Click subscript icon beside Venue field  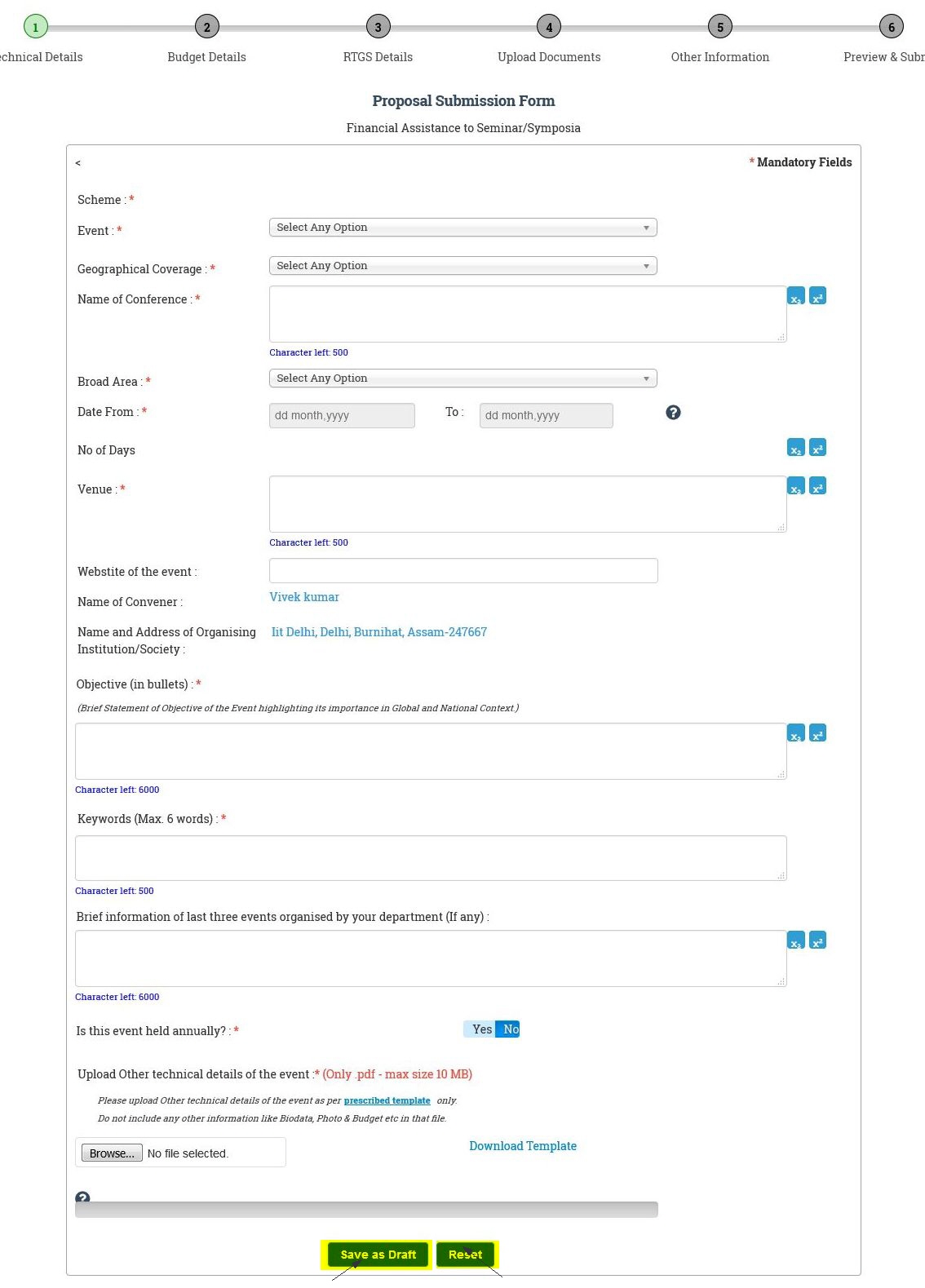(795, 486)
